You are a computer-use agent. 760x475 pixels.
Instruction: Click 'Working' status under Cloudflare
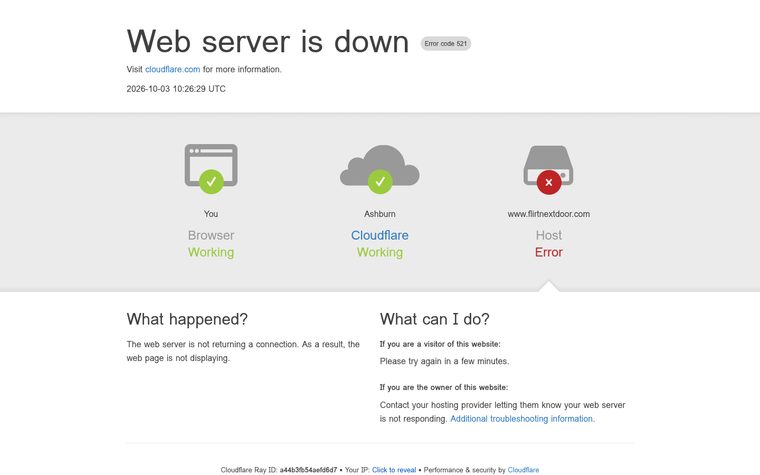[x=380, y=253]
